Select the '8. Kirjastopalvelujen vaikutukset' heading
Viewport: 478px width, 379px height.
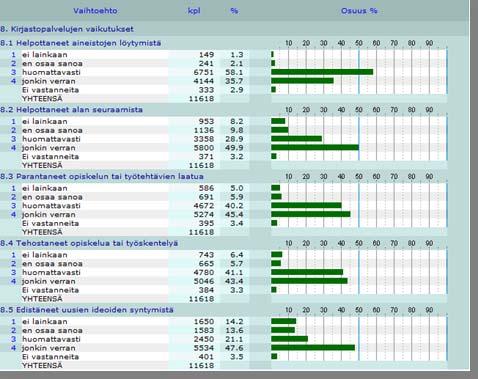67,29
